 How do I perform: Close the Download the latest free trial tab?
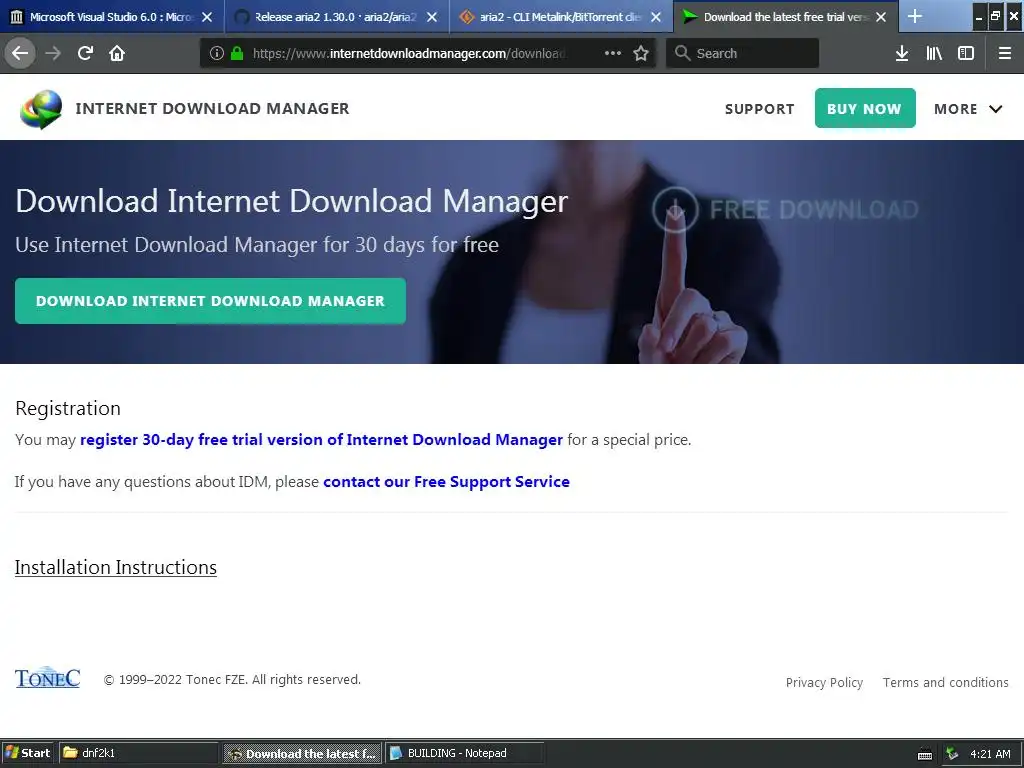[880, 17]
